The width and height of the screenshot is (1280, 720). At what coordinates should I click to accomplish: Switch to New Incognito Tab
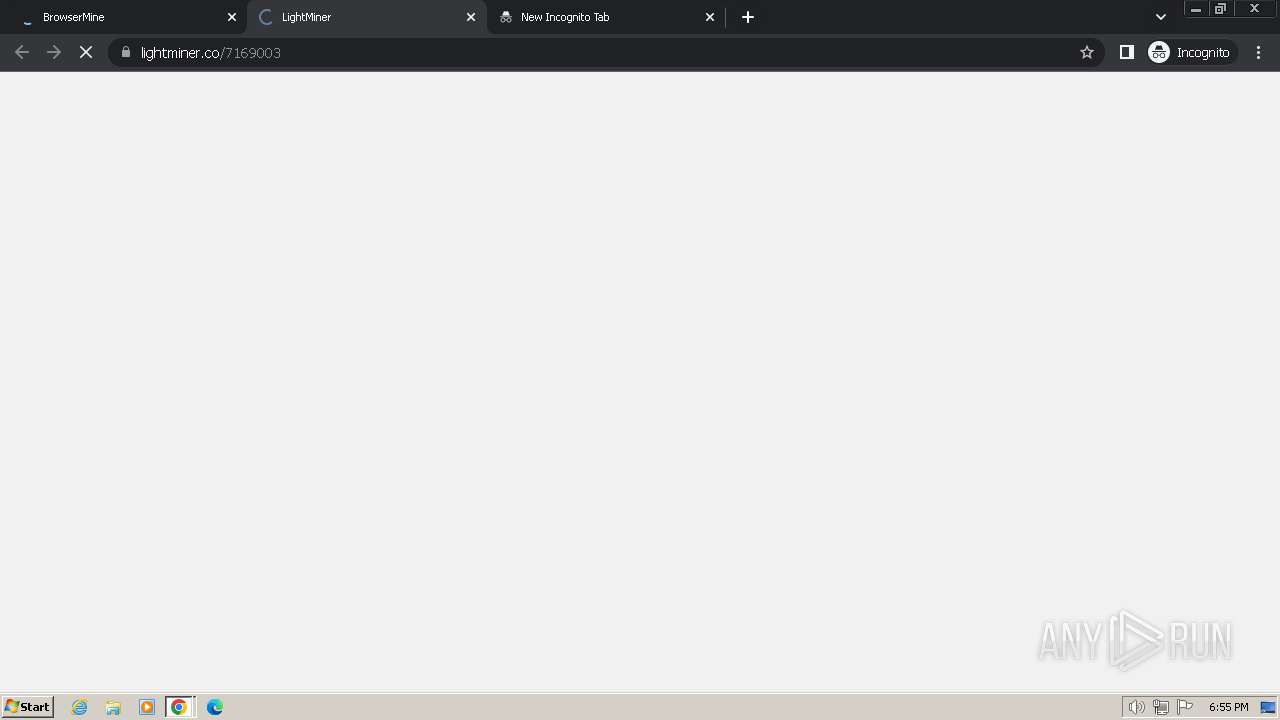[x=605, y=17]
